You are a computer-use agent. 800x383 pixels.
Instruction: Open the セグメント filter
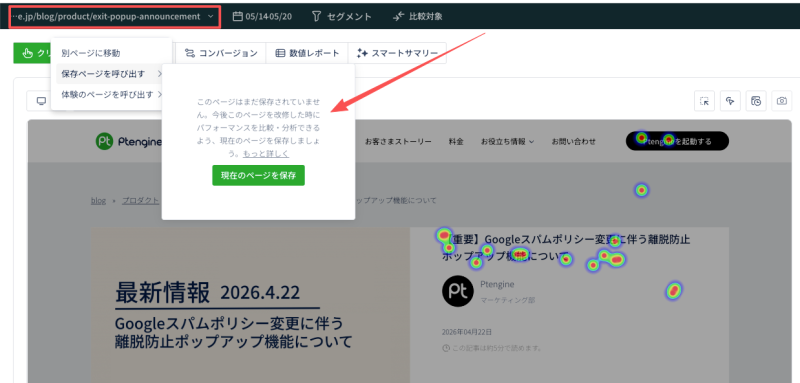click(x=342, y=16)
